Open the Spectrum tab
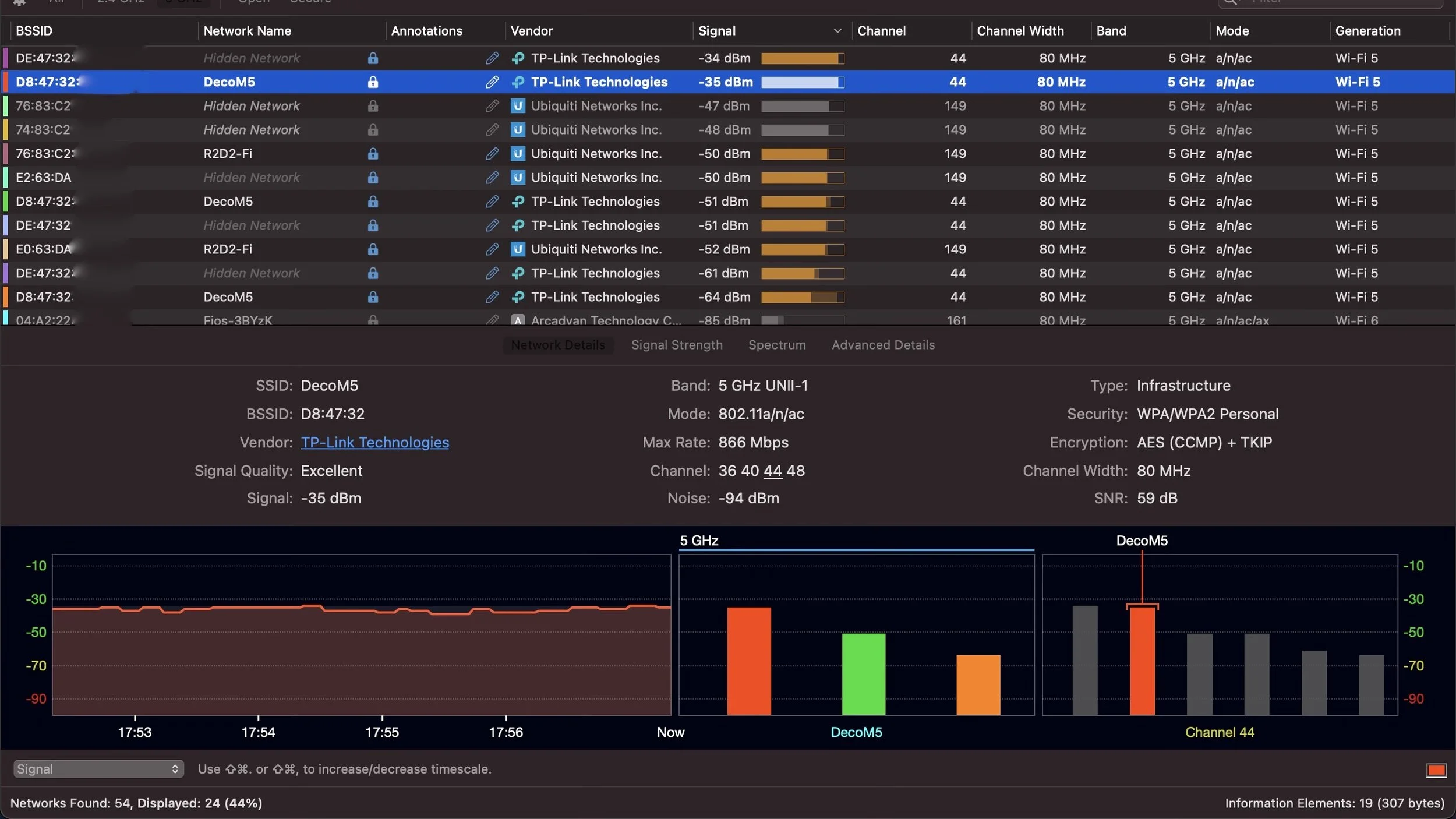 click(x=777, y=345)
